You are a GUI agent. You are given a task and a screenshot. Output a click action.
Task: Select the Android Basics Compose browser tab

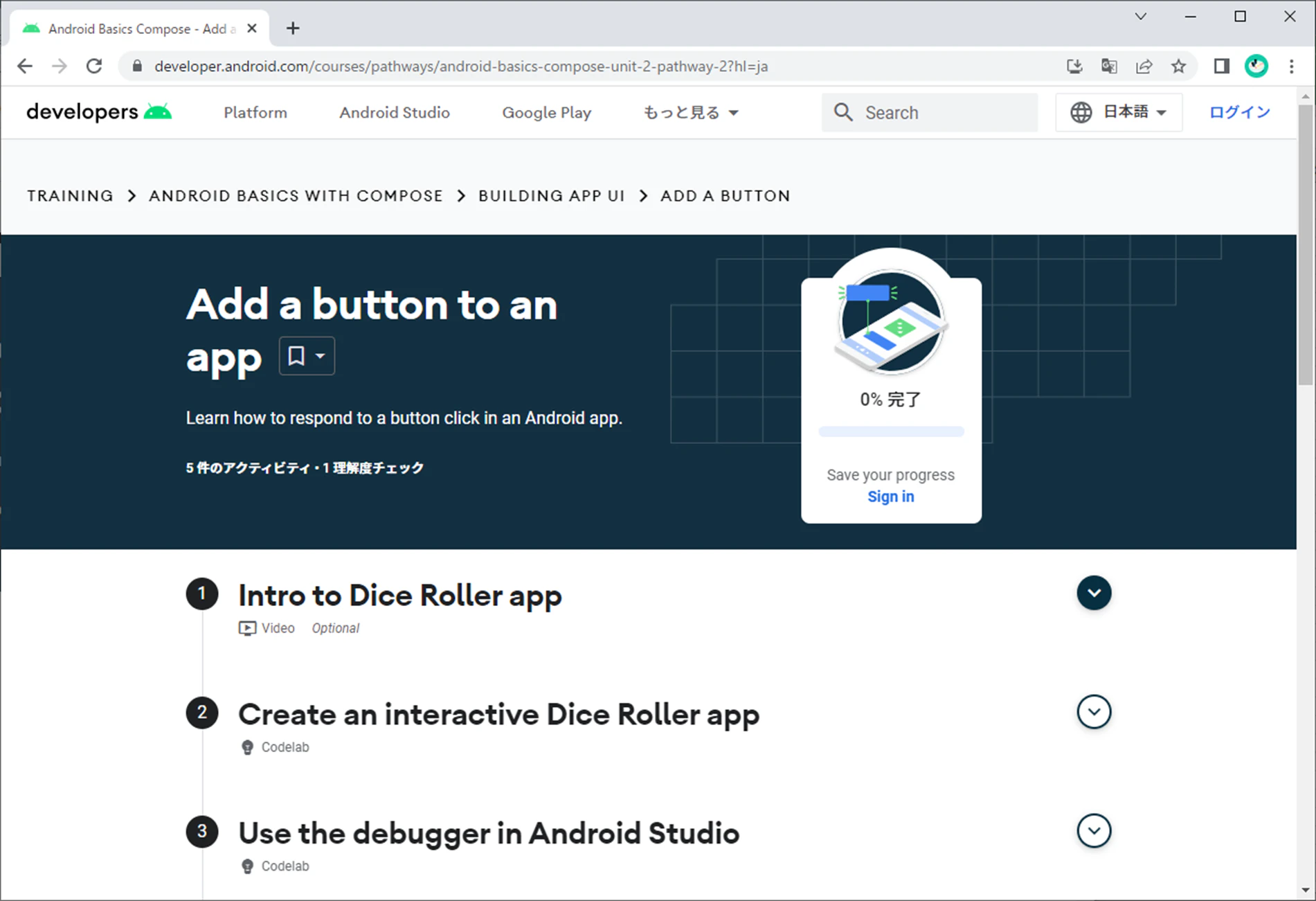pos(138,28)
